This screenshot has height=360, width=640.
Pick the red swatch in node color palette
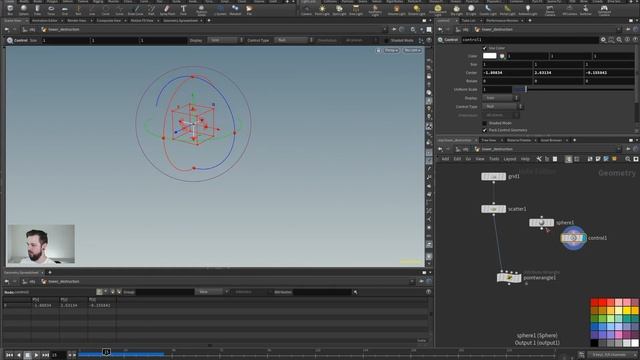[602, 302]
